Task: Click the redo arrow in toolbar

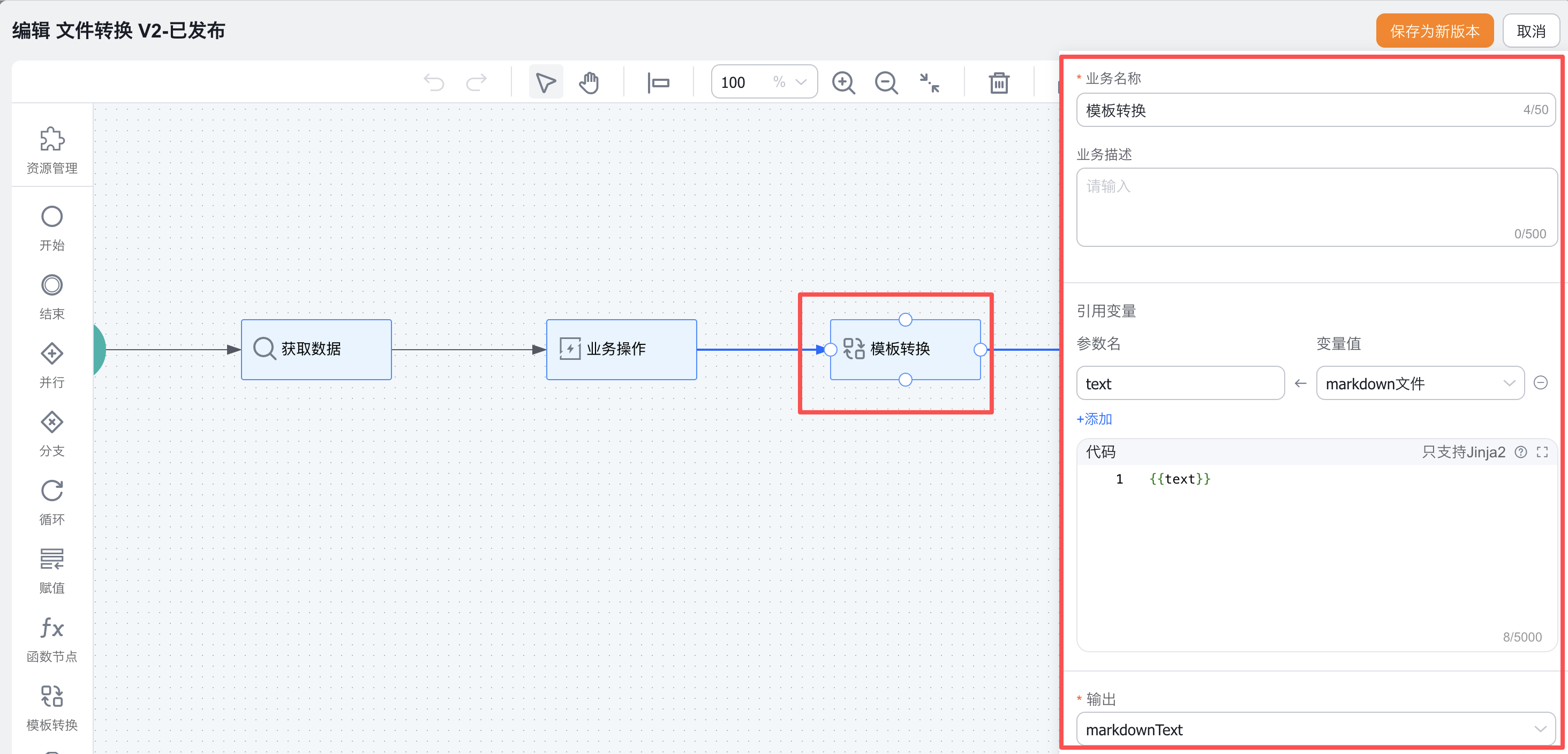Action: [x=476, y=82]
